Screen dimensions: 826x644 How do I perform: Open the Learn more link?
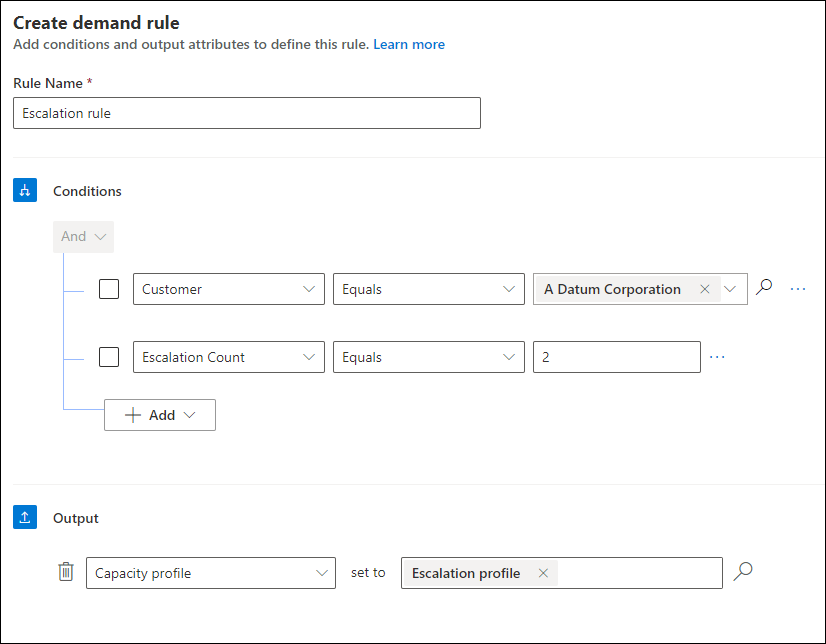pyautogui.click(x=409, y=45)
